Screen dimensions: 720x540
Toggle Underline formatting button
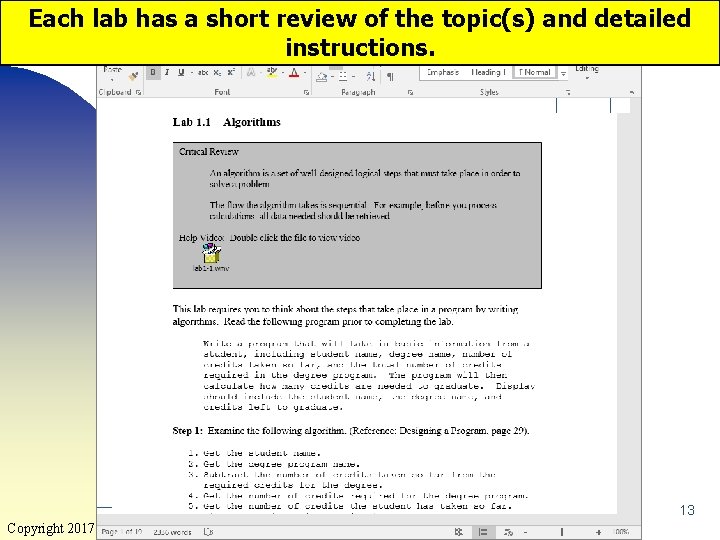pyautogui.click(x=181, y=73)
